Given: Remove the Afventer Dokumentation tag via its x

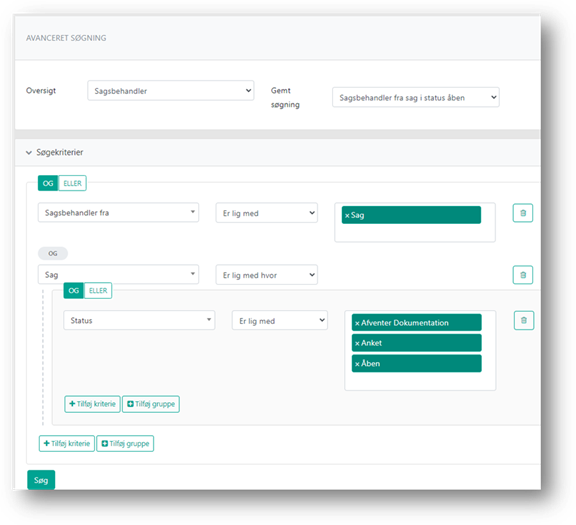Looking at the screenshot, I should click(357, 323).
